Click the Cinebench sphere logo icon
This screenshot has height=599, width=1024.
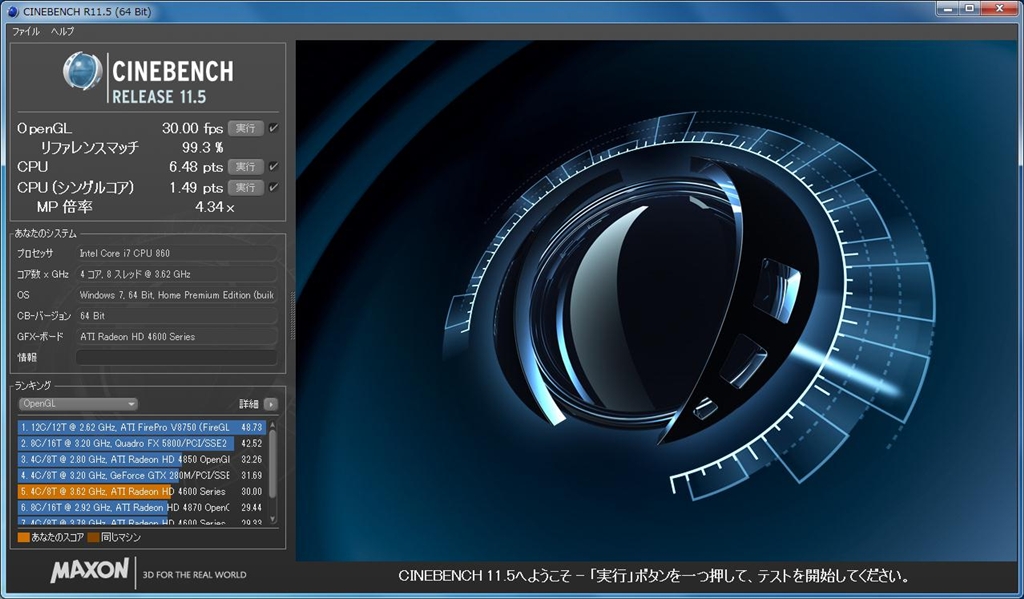[x=83, y=72]
